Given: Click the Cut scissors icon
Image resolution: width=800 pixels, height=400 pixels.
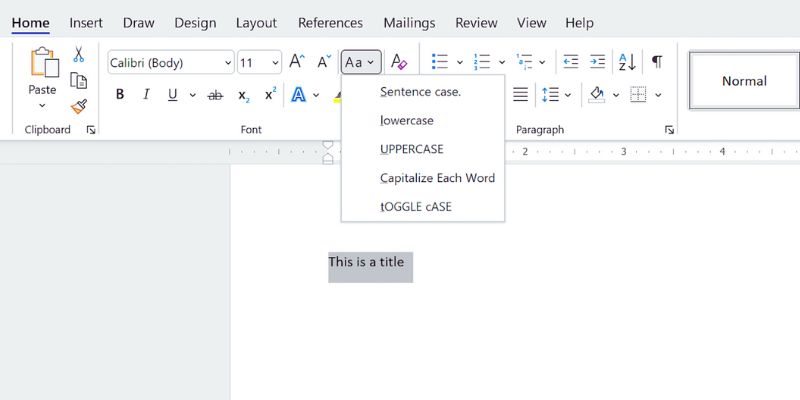Looking at the screenshot, I should point(78,55).
